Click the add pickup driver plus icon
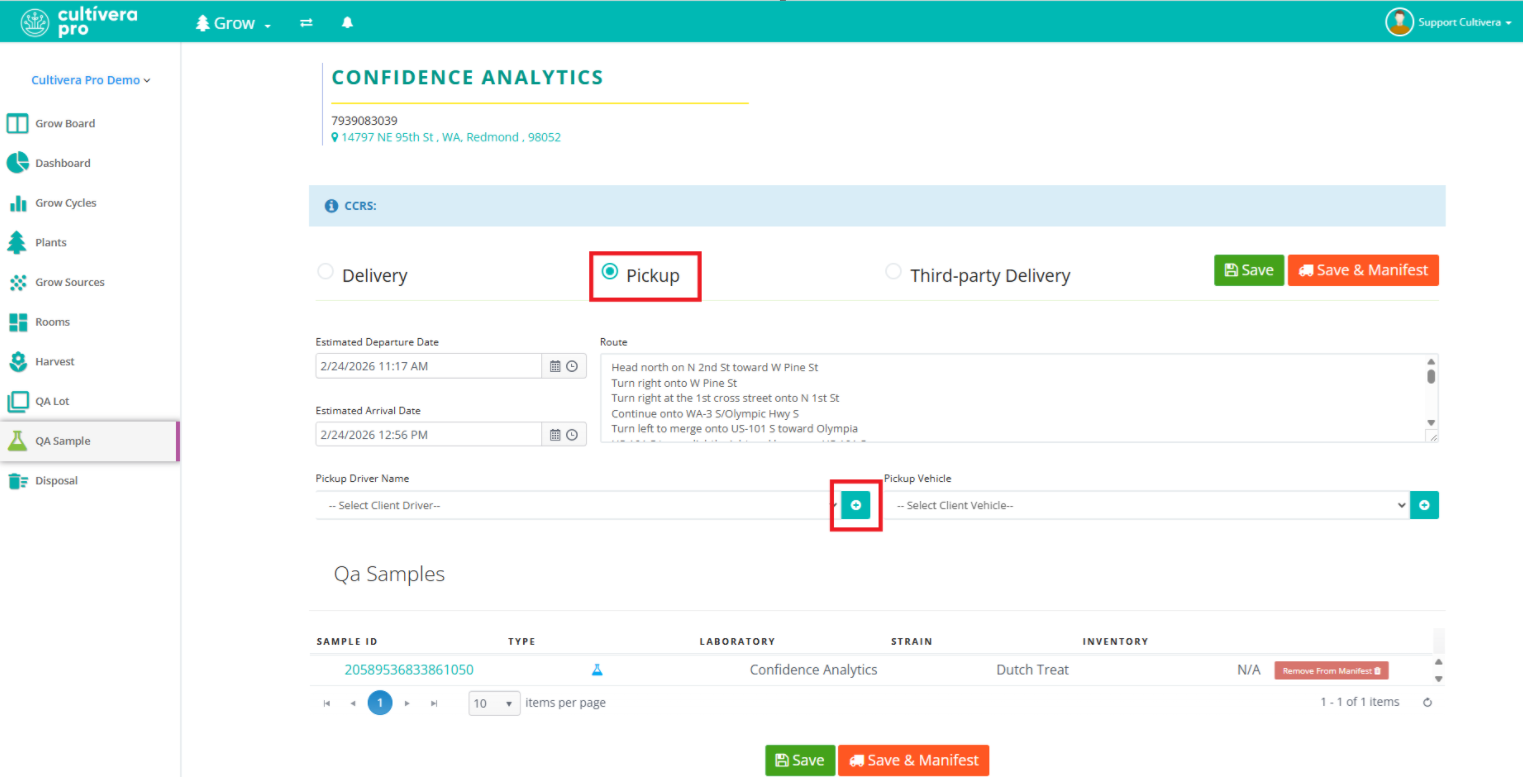 855,505
